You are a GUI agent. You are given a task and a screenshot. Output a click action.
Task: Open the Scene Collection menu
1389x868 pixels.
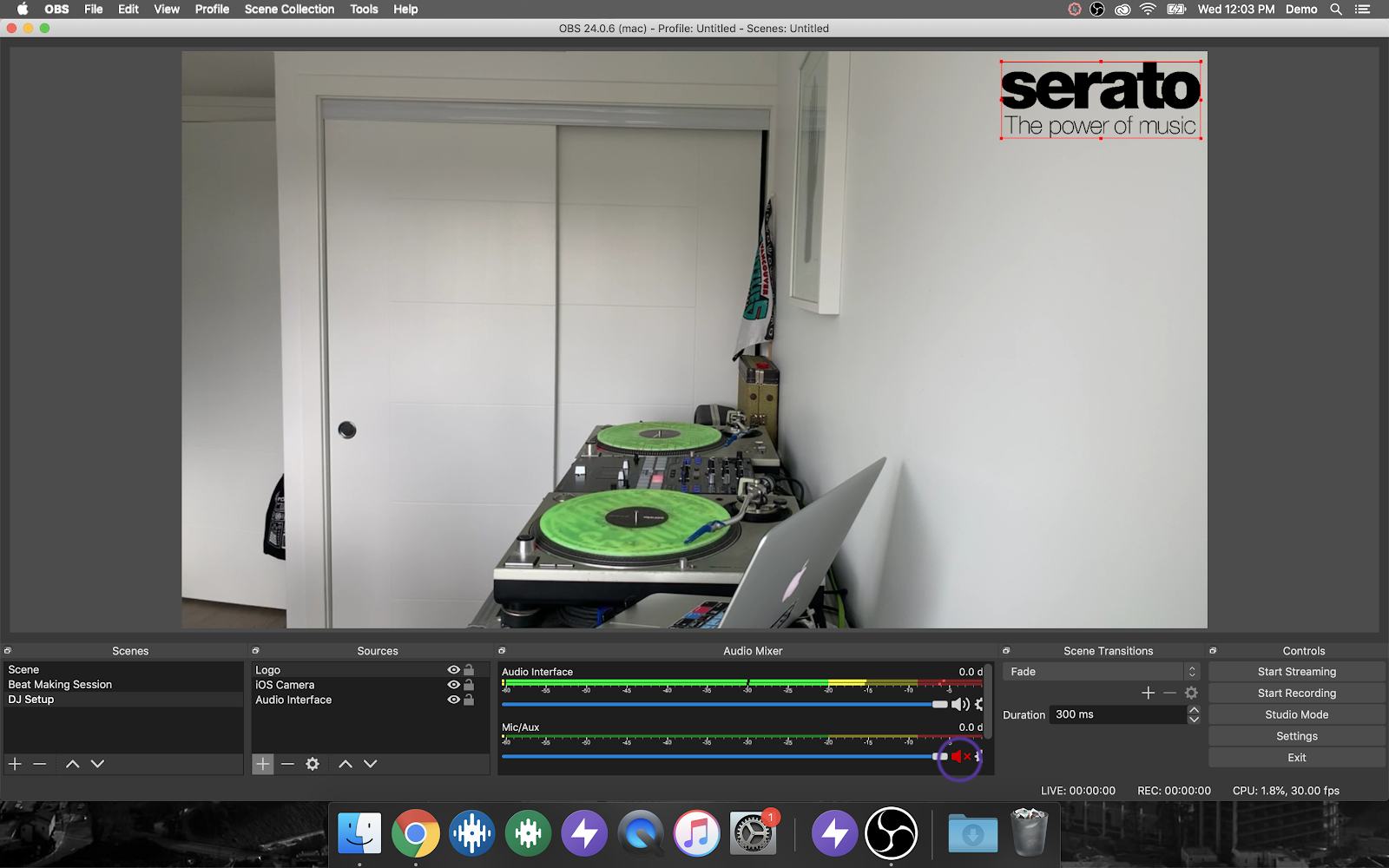pos(289,10)
